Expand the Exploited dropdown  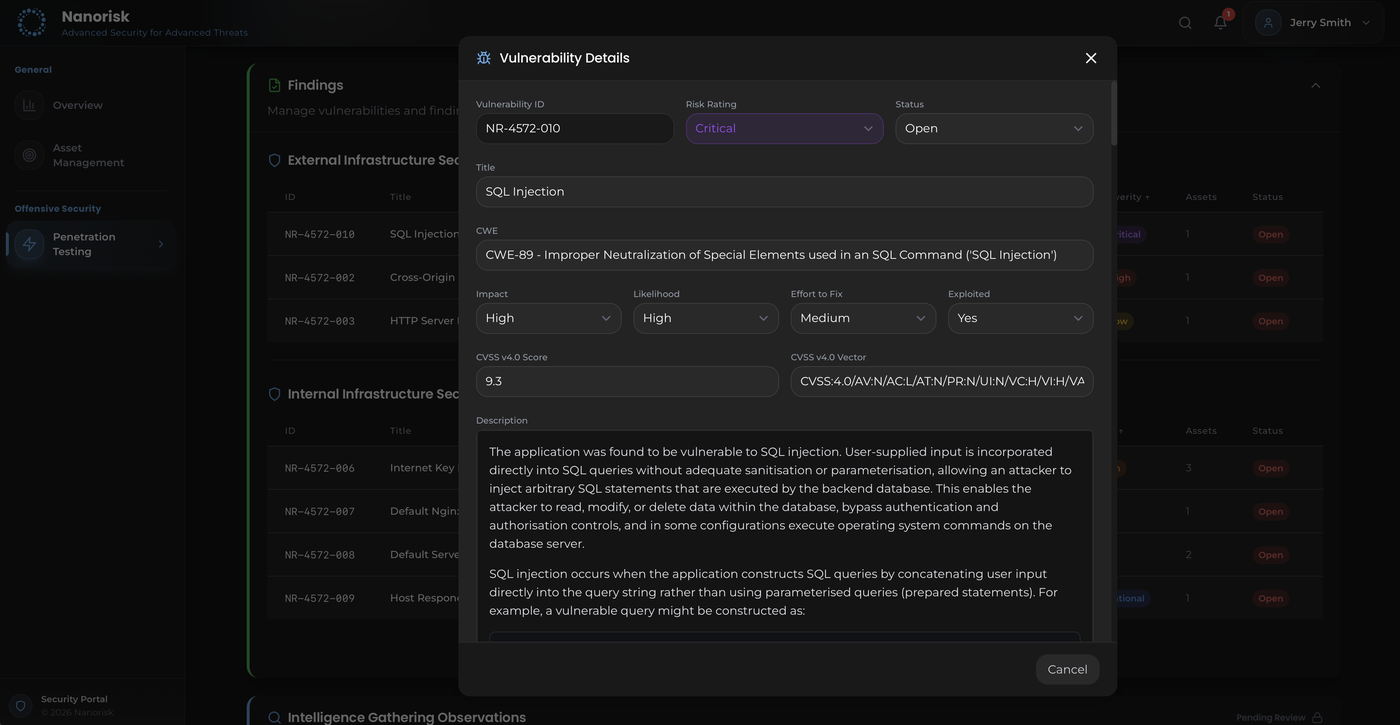tap(1019, 318)
